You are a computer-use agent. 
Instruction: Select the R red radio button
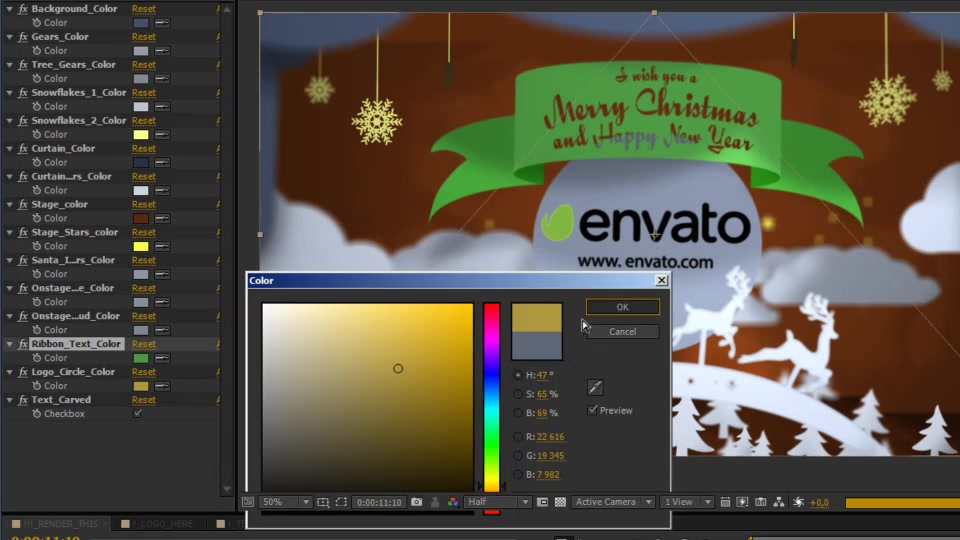point(518,437)
